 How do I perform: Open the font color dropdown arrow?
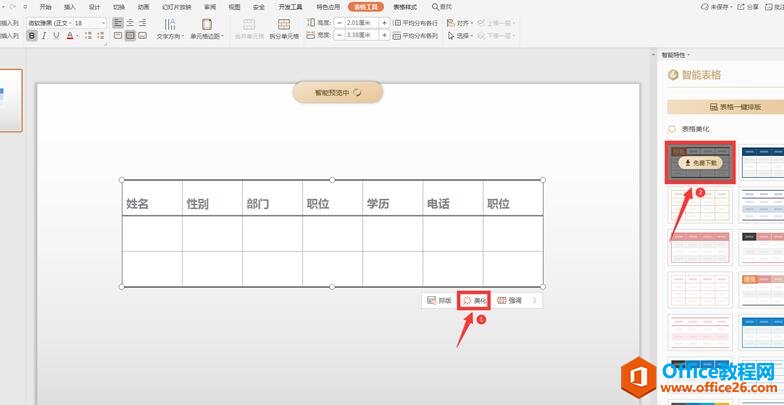tap(78, 36)
